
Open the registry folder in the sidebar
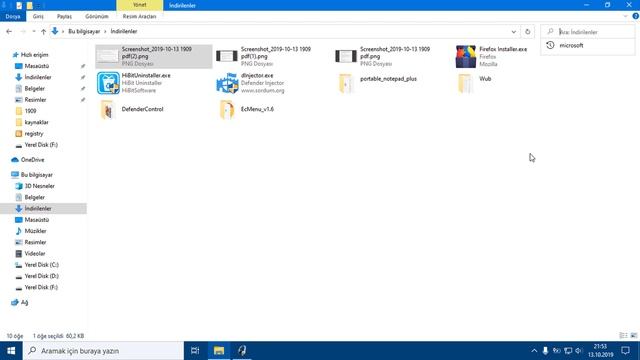coord(33,133)
